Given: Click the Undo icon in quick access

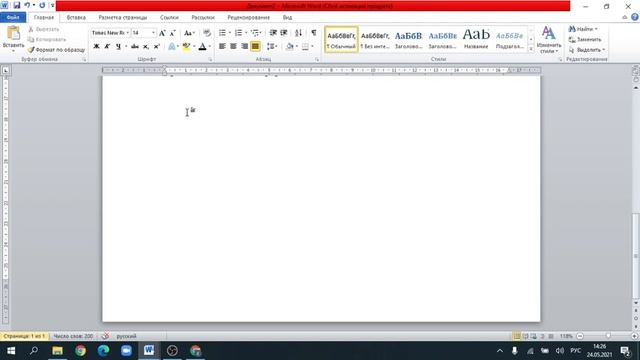Looking at the screenshot, I should pos(27,5).
